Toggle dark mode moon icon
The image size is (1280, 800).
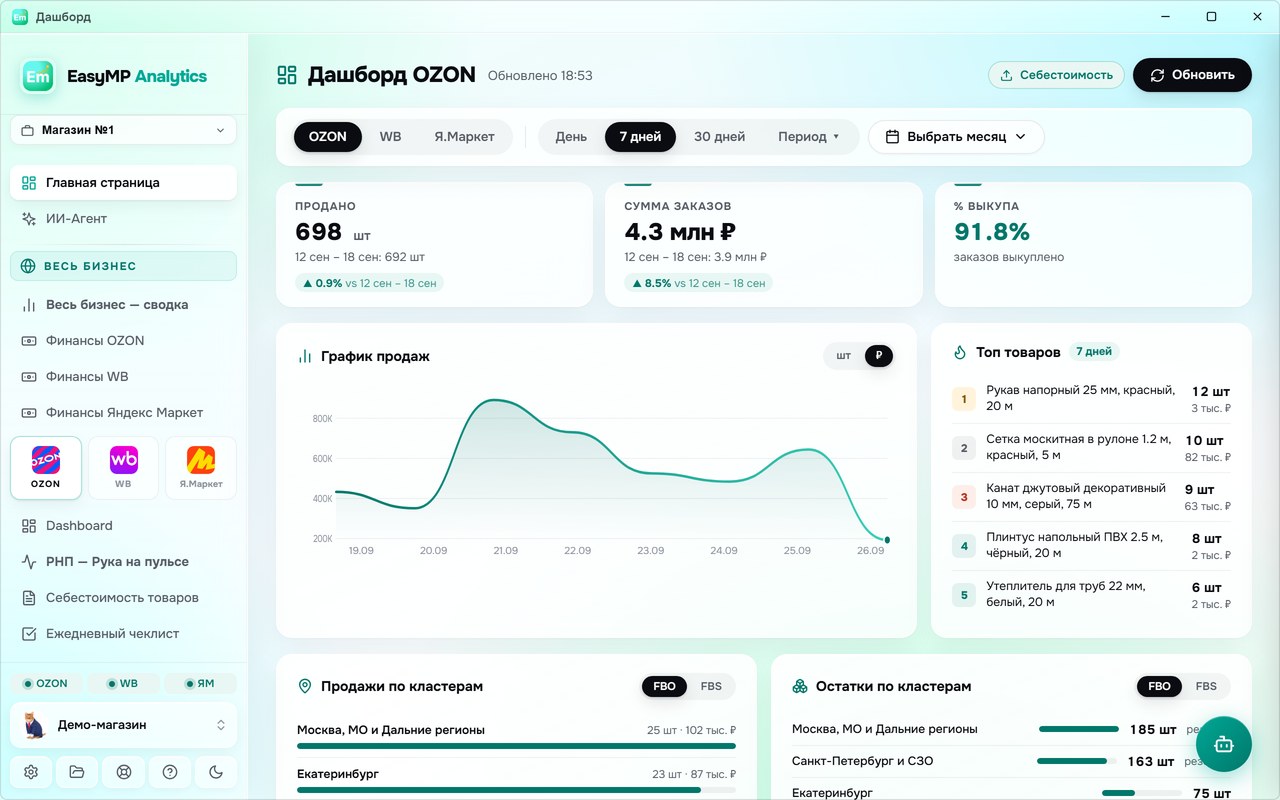216,772
